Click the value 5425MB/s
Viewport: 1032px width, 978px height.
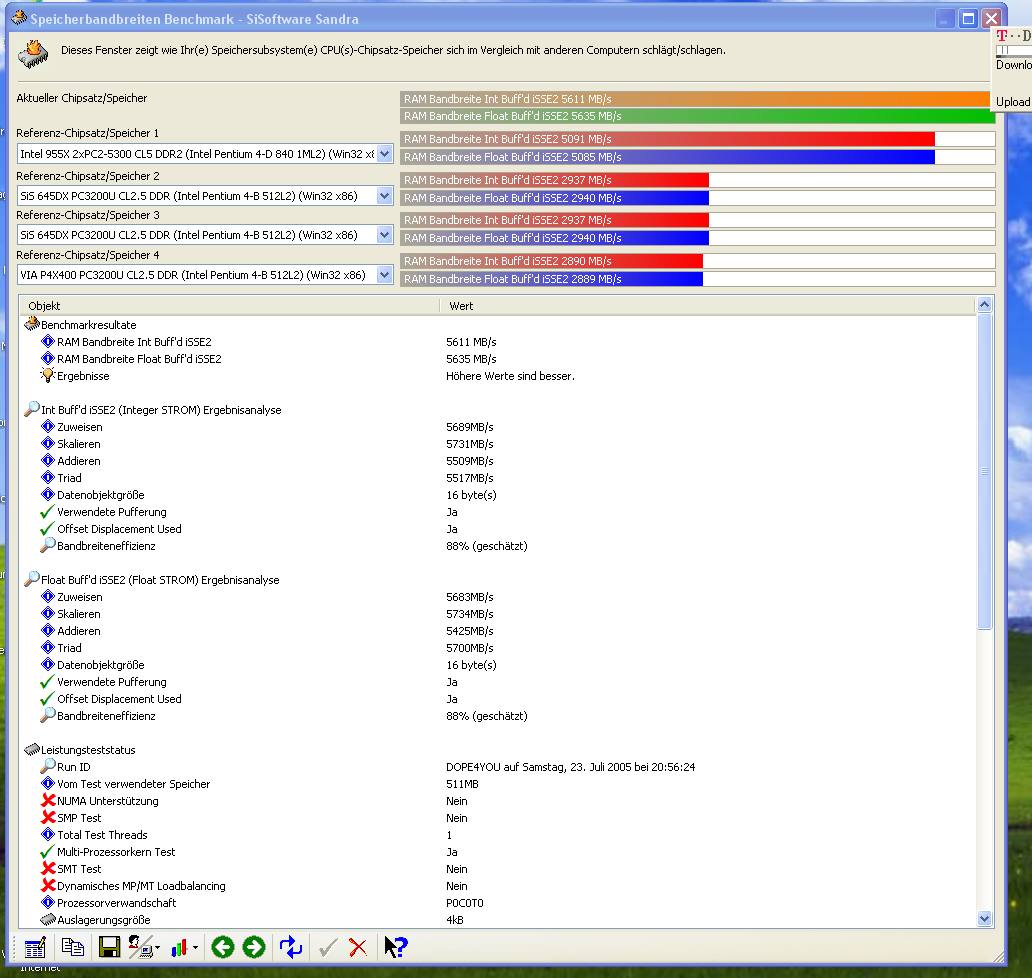(470, 631)
